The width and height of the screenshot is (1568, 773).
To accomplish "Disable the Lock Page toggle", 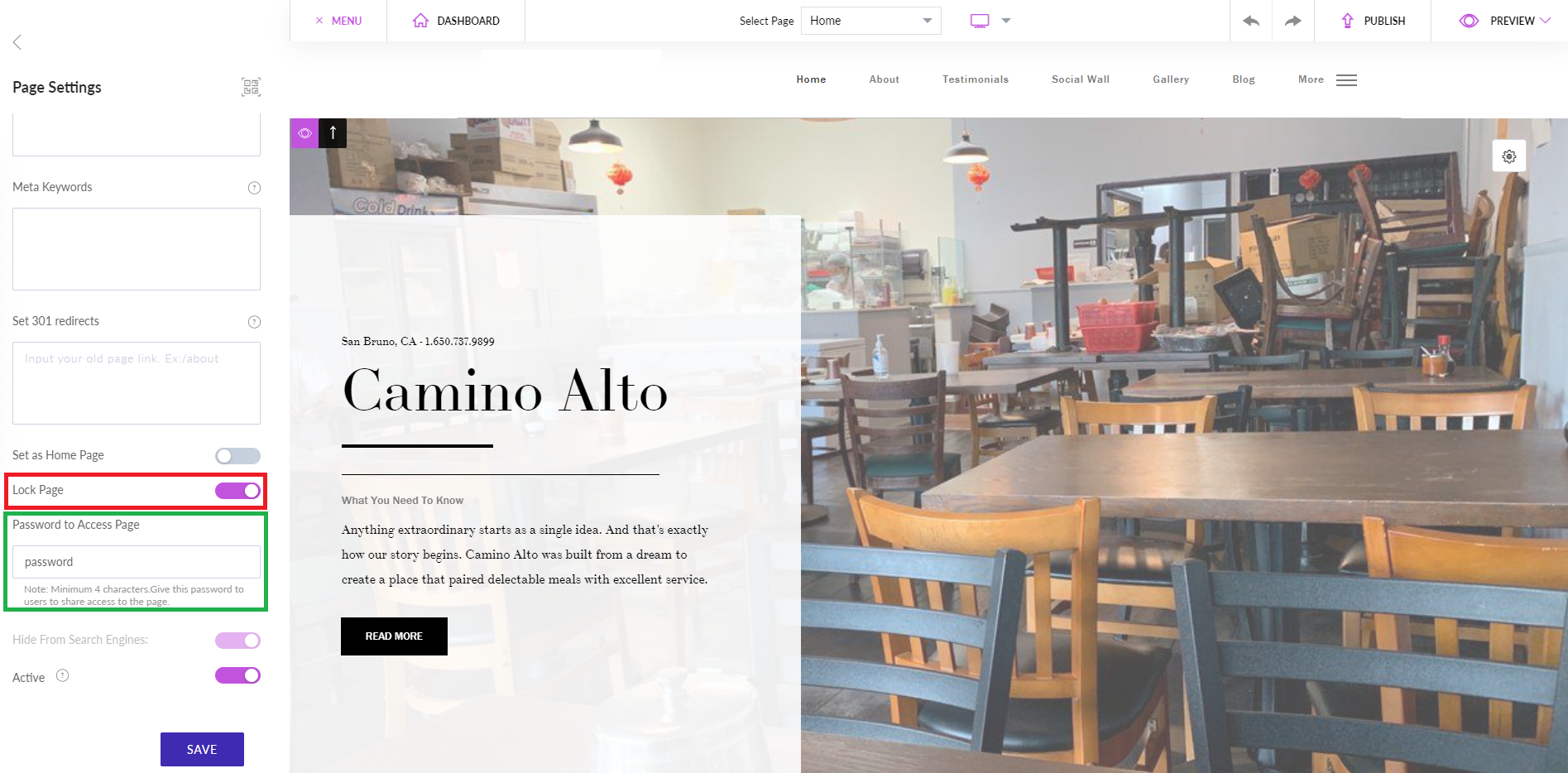I will (x=237, y=491).
